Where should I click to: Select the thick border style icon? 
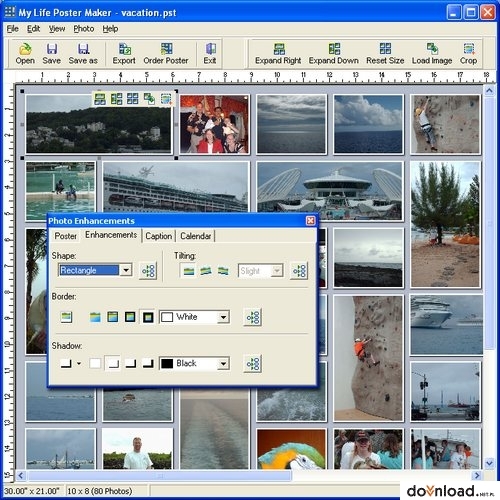click(130, 317)
